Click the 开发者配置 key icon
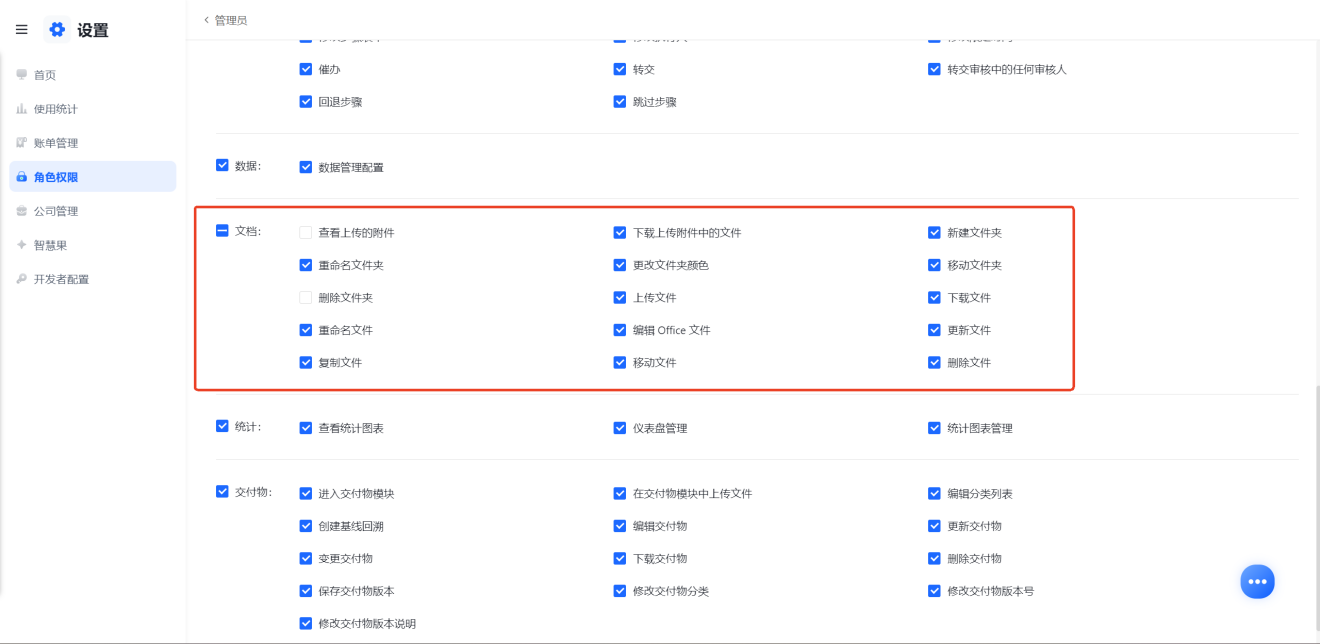Screen dimensions: 1320x644 tap(22, 279)
